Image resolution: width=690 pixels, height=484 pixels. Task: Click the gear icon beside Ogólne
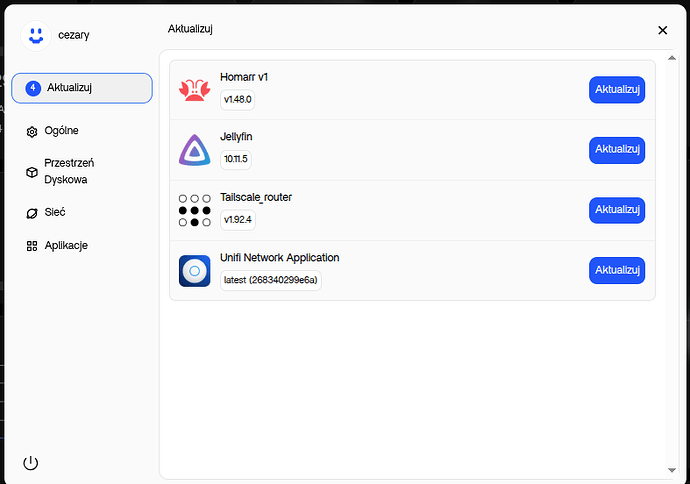pos(32,131)
